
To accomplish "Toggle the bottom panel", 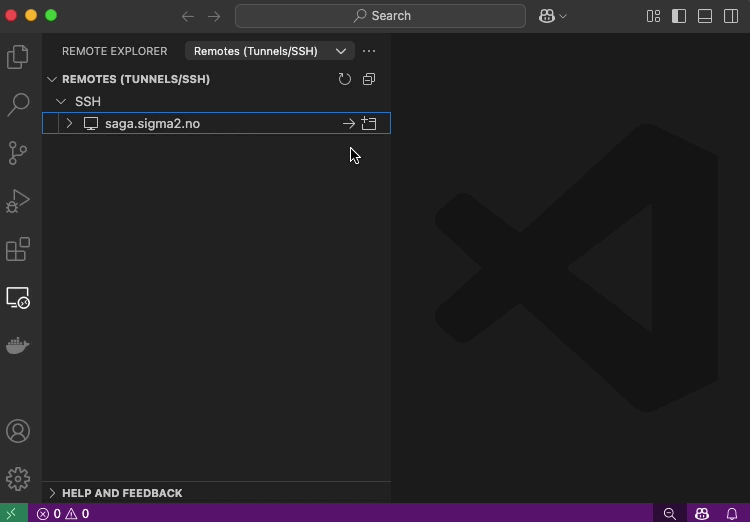I will pyautogui.click(x=705, y=16).
